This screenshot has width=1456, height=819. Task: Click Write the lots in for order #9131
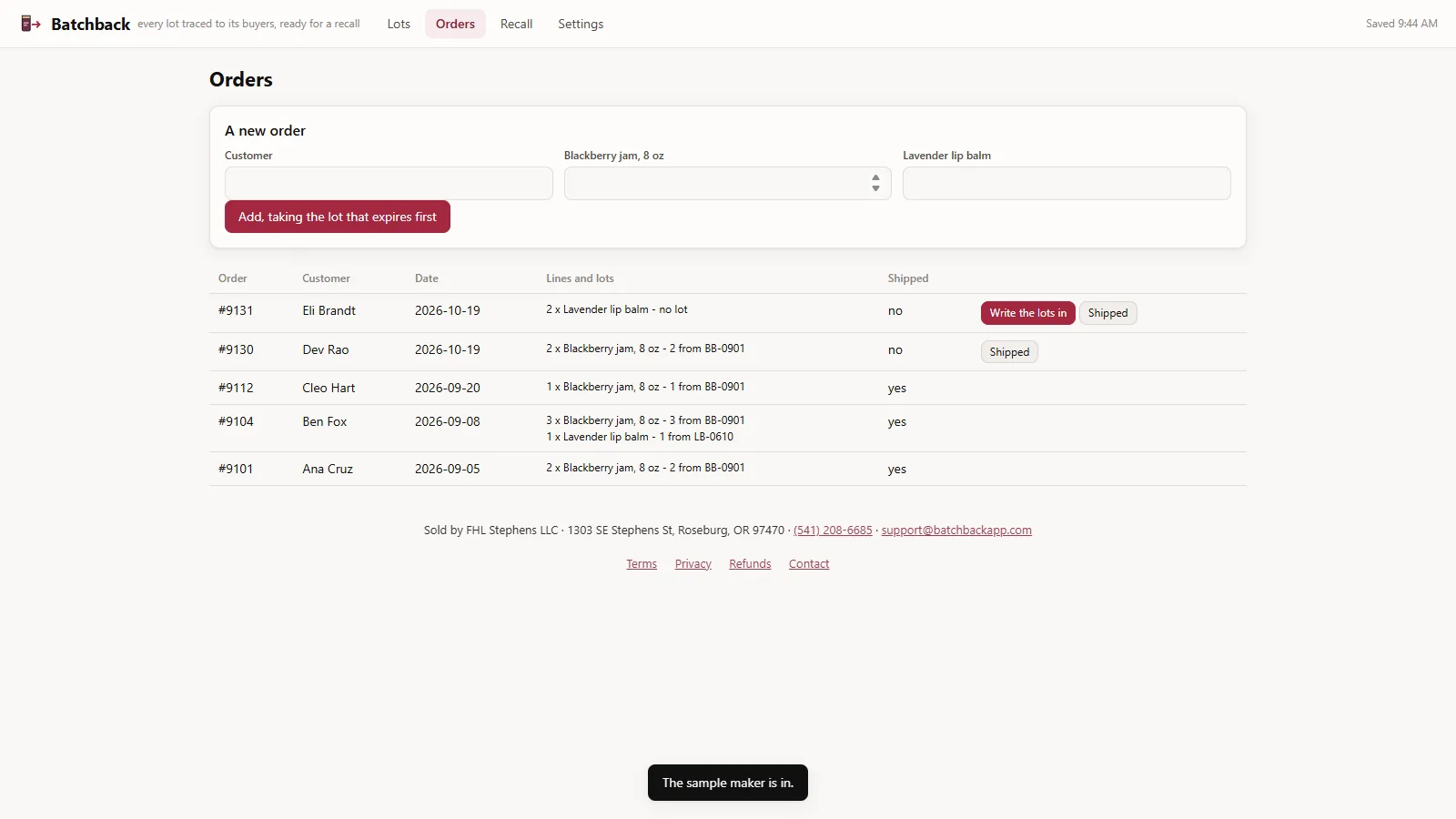[x=1028, y=313]
